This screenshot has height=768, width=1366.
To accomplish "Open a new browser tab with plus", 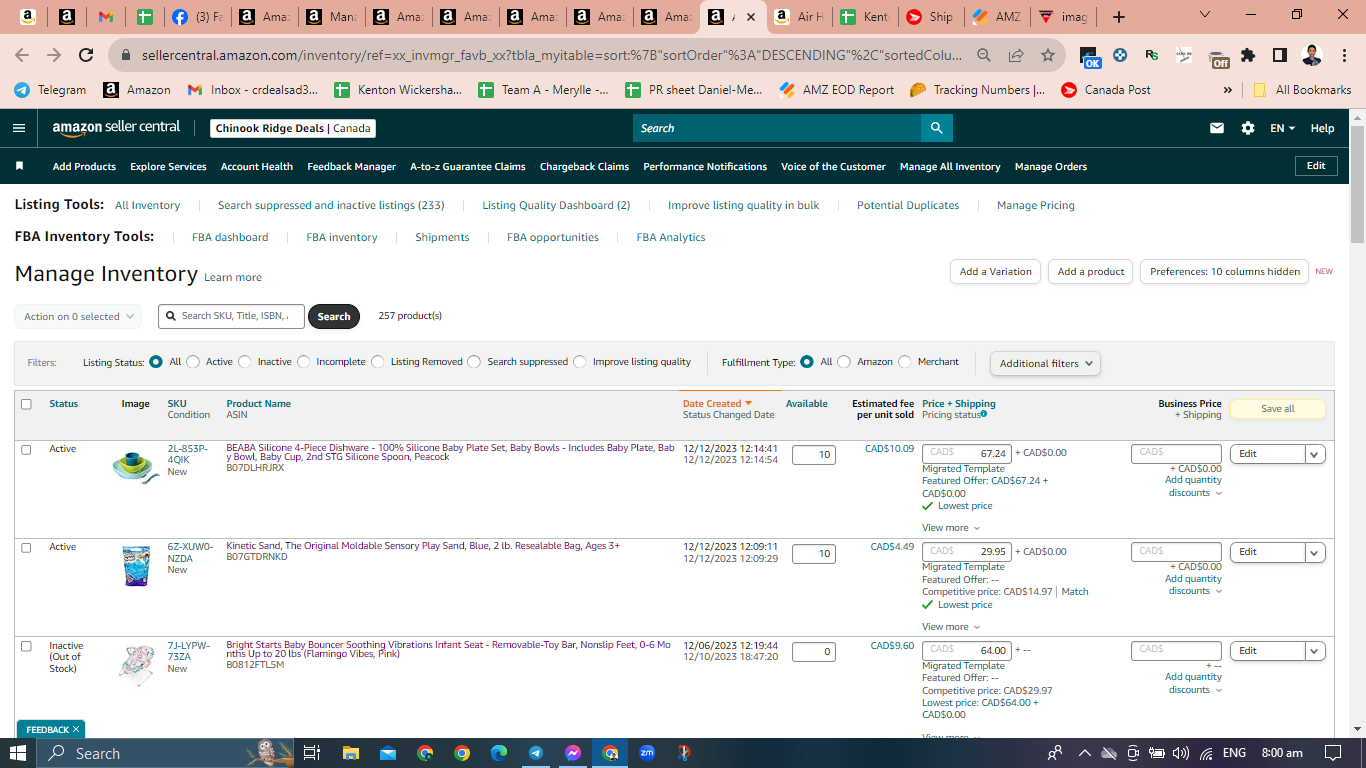I will point(1119,17).
